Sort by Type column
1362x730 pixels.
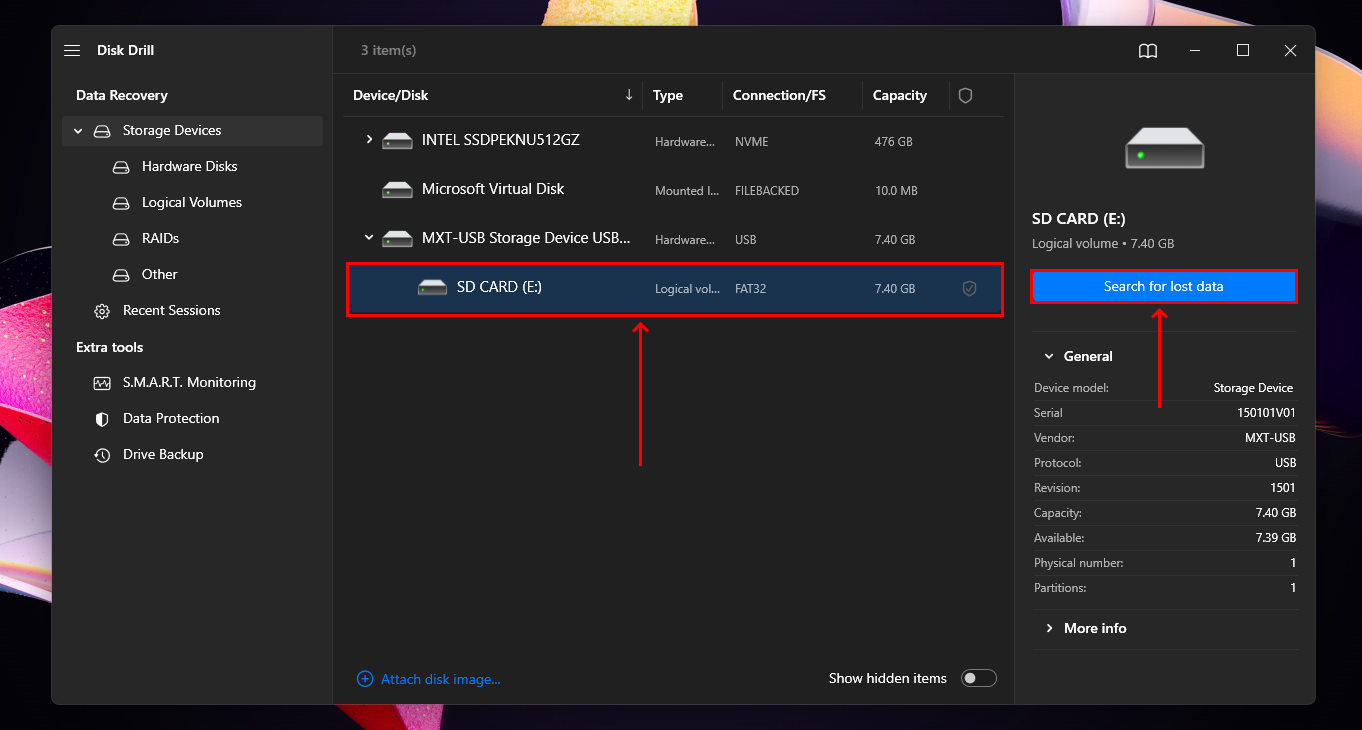click(x=668, y=95)
